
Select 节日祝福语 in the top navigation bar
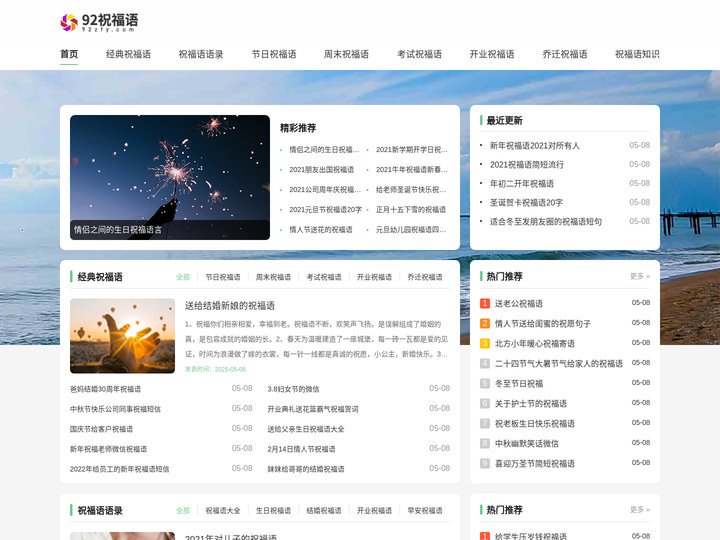point(274,54)
